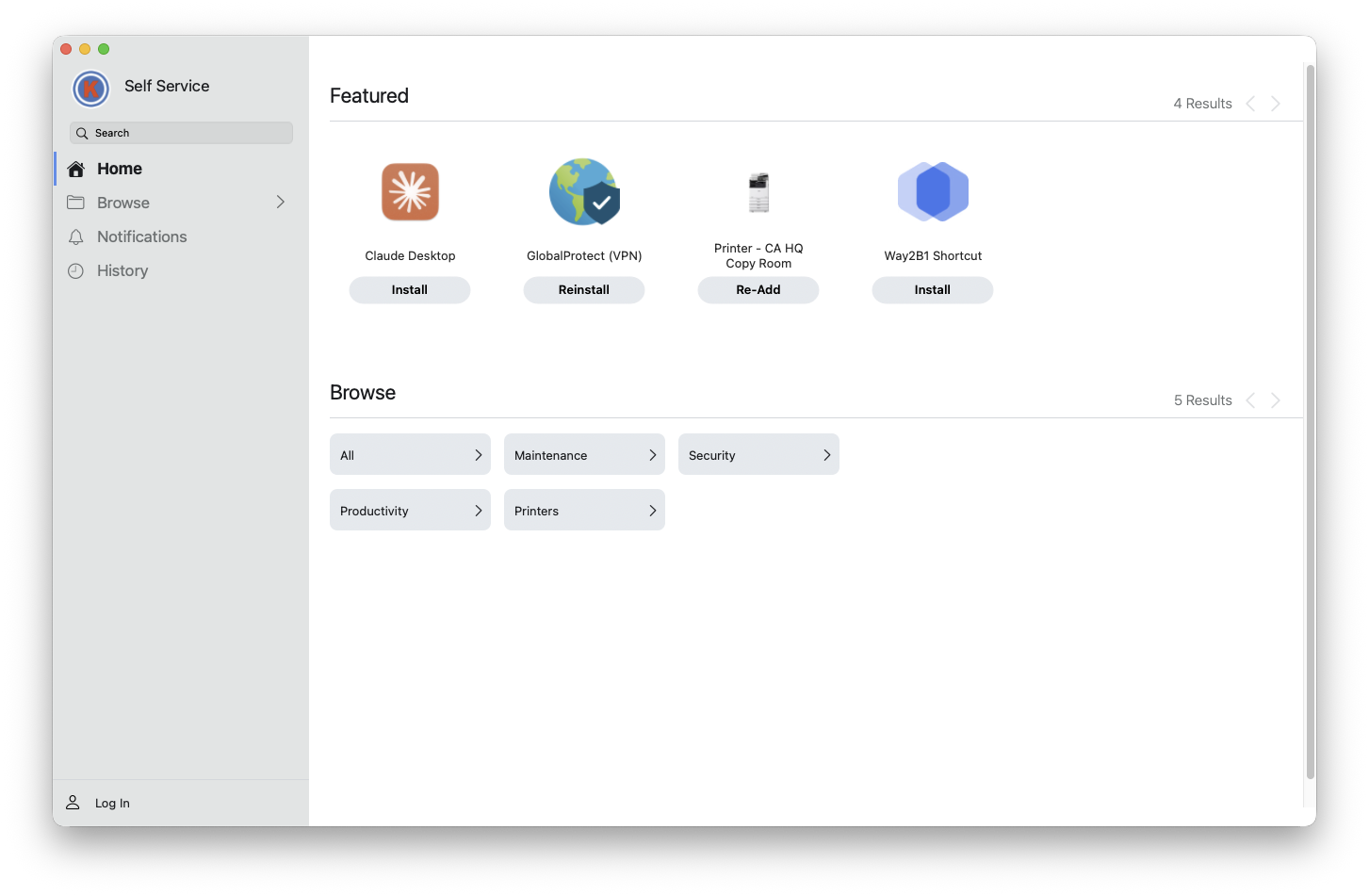Viewport: 1369px width, 896px height.
Task: Click the Featured section heading
Action: click(369, 96)
